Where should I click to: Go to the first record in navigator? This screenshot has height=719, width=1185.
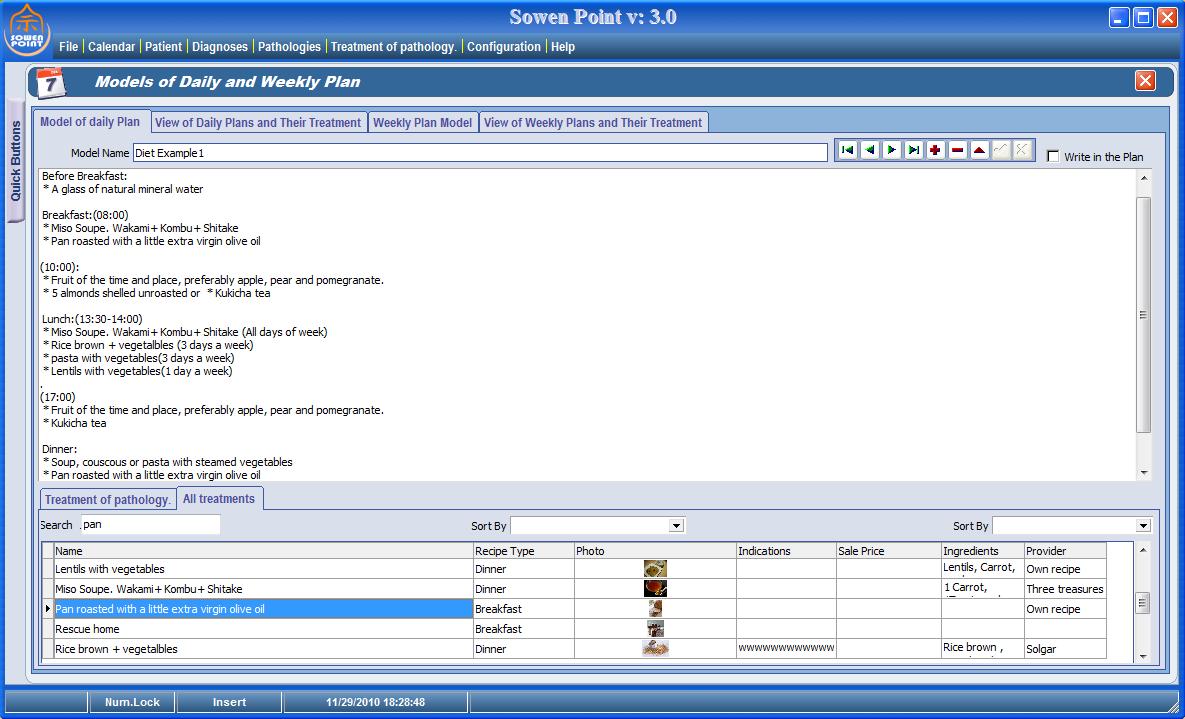point(848,150)
